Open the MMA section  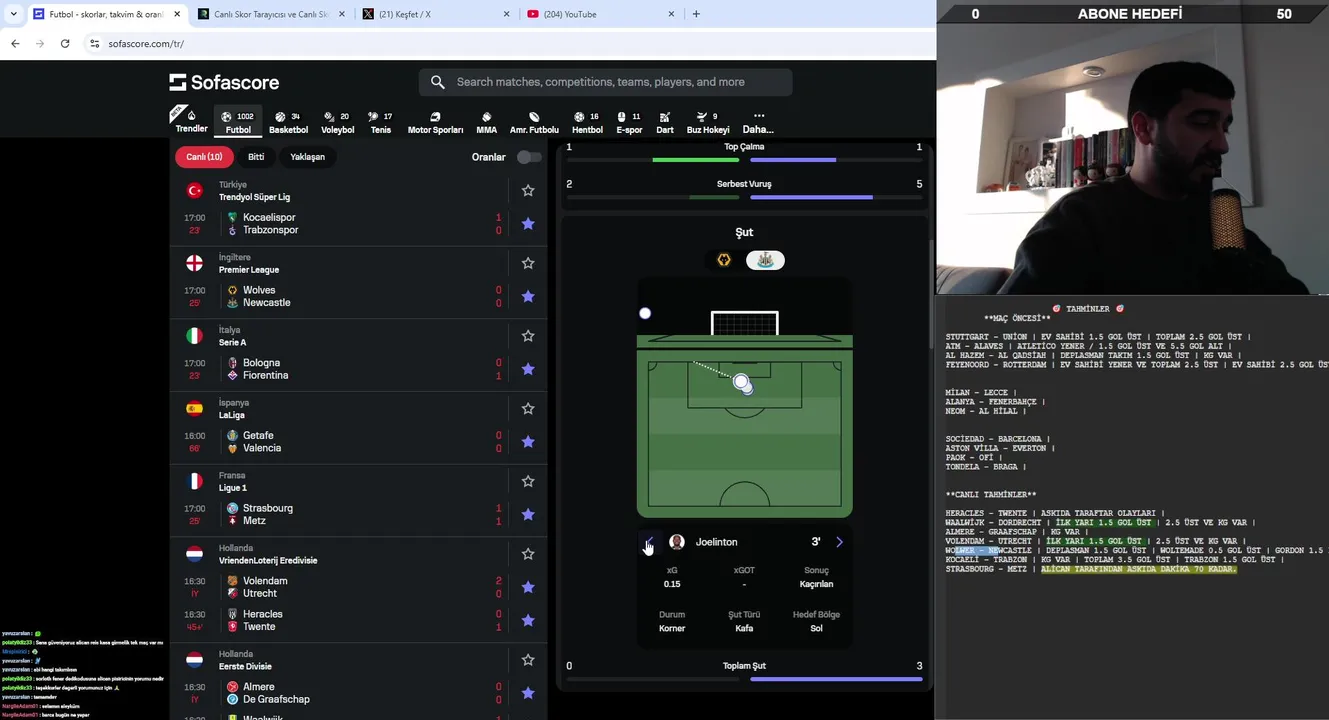(x=486, y=122)
